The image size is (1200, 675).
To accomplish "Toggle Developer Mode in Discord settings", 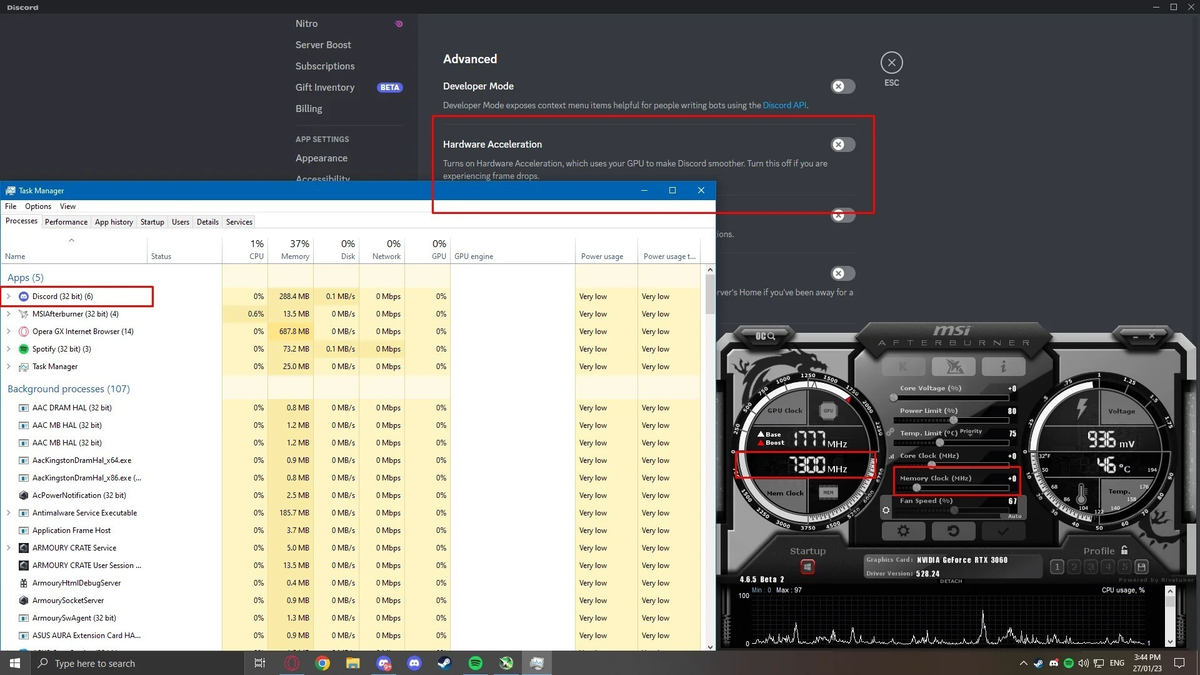I will tap(842, 86).
